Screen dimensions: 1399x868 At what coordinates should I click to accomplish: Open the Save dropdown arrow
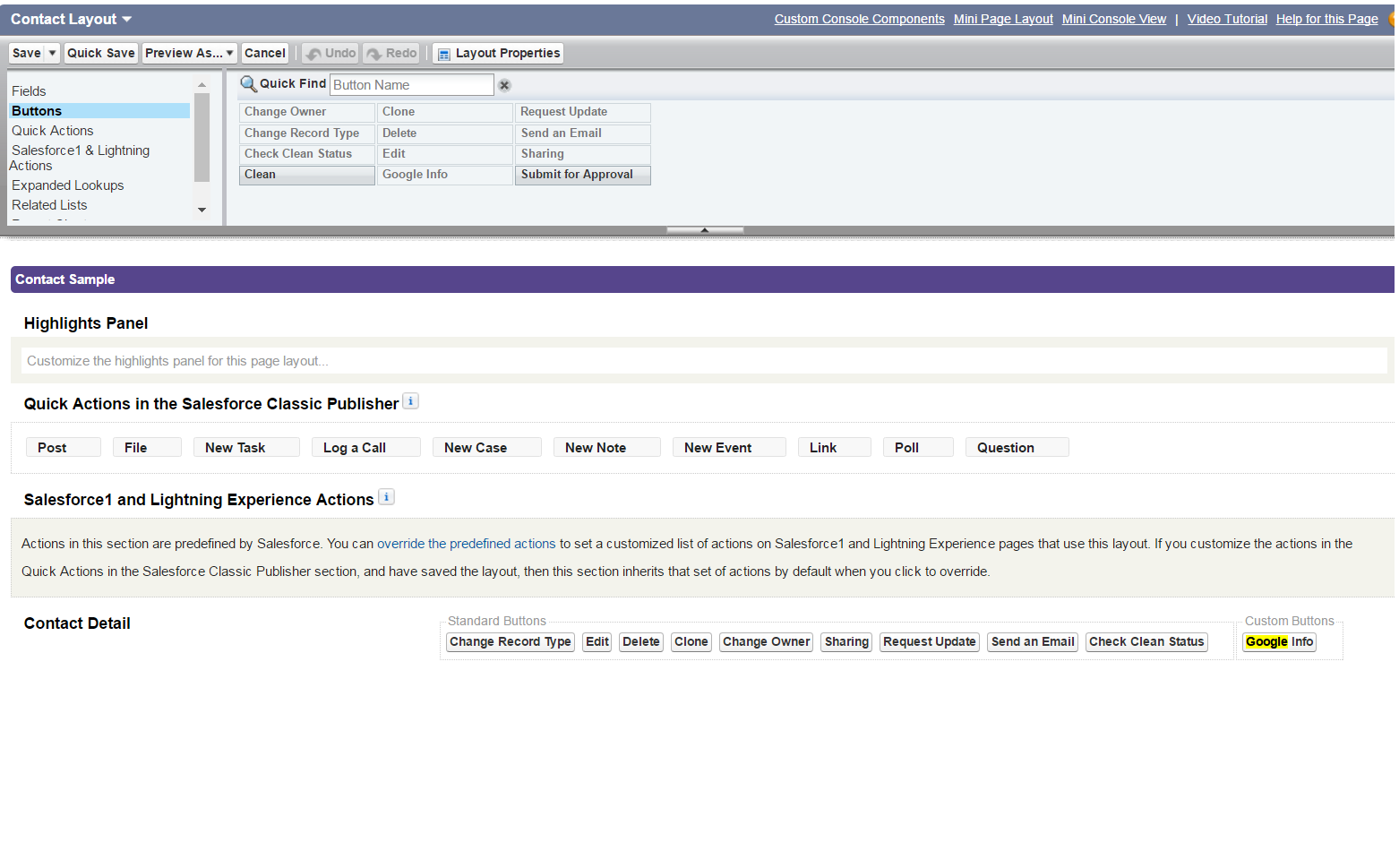click(x=52, y=54)
